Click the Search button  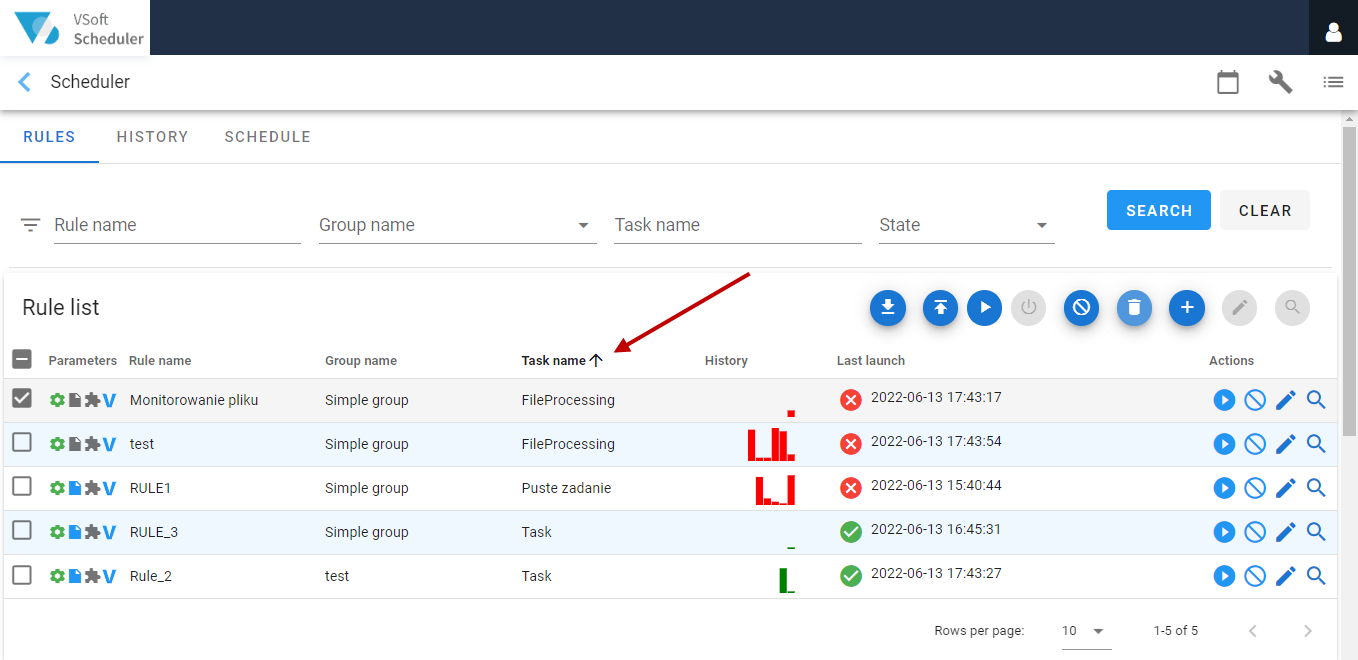coord(1159,210)
